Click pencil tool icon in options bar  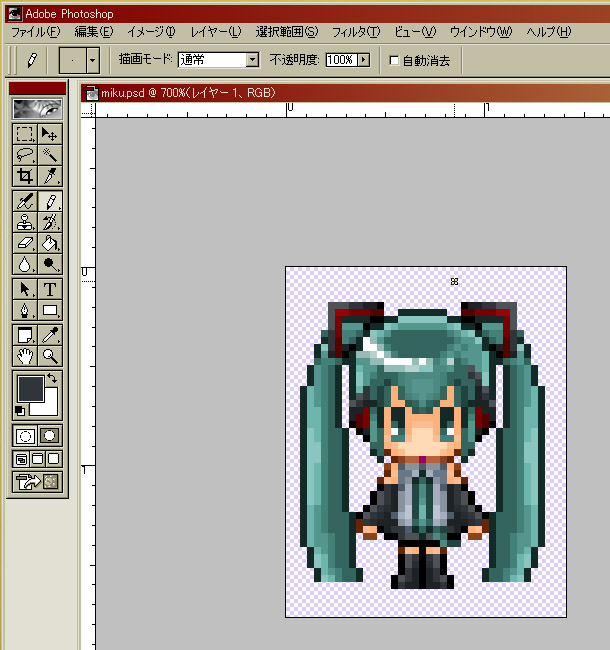(32, 60)
